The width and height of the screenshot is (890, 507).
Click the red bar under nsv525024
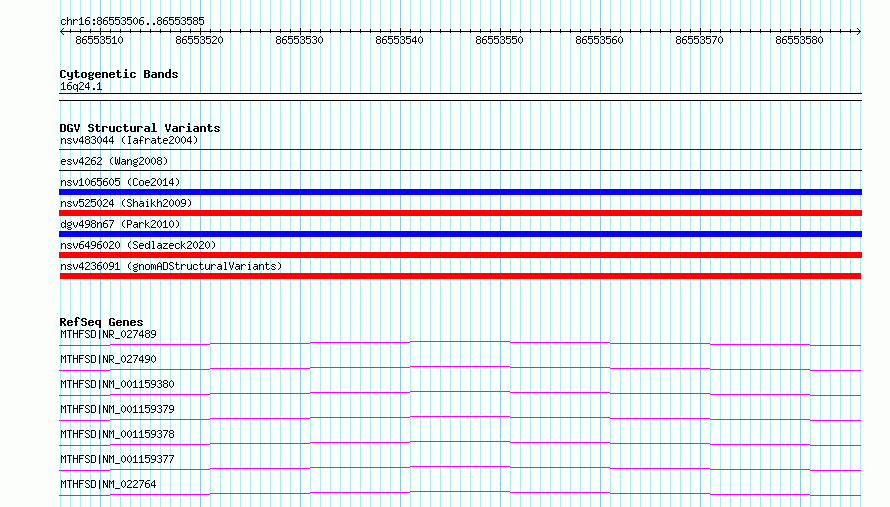[x=460, y=213]
